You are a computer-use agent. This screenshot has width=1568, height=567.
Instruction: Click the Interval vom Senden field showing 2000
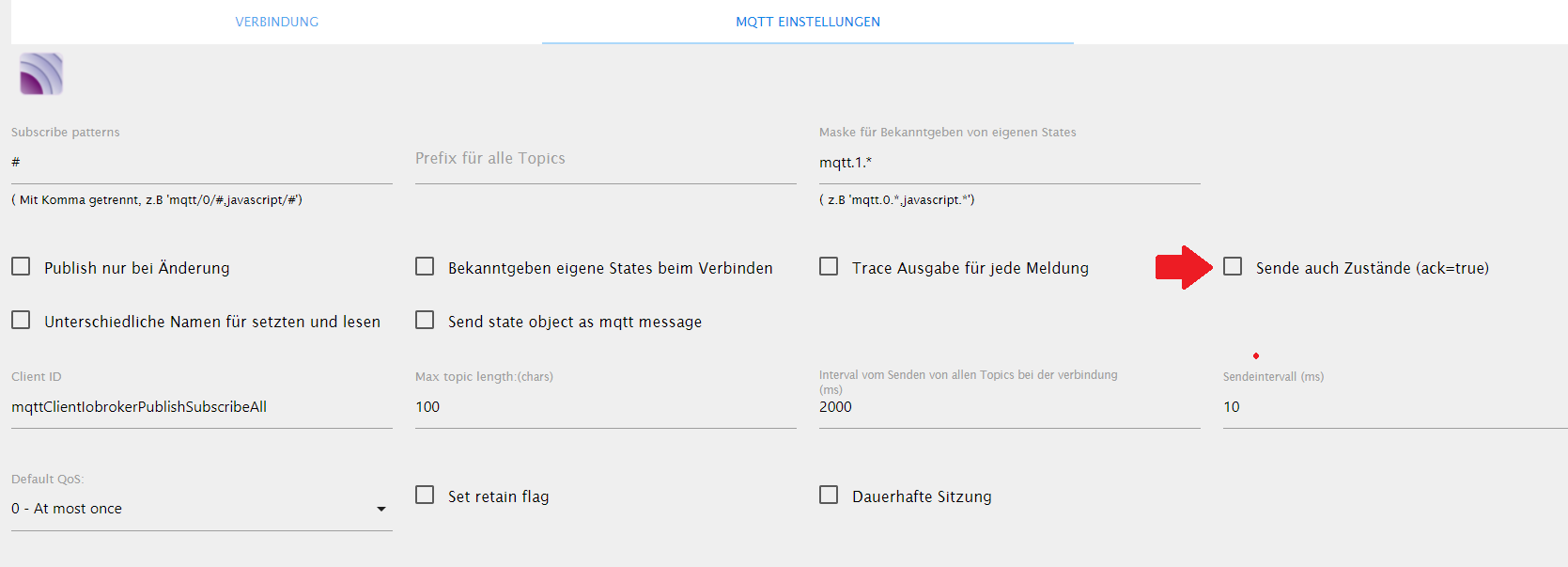point(1009,407)
